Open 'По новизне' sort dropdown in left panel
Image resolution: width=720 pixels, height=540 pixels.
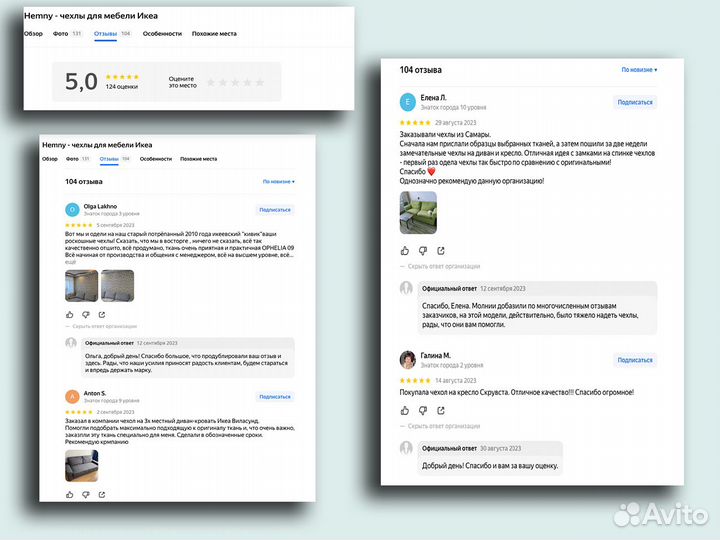278,182
